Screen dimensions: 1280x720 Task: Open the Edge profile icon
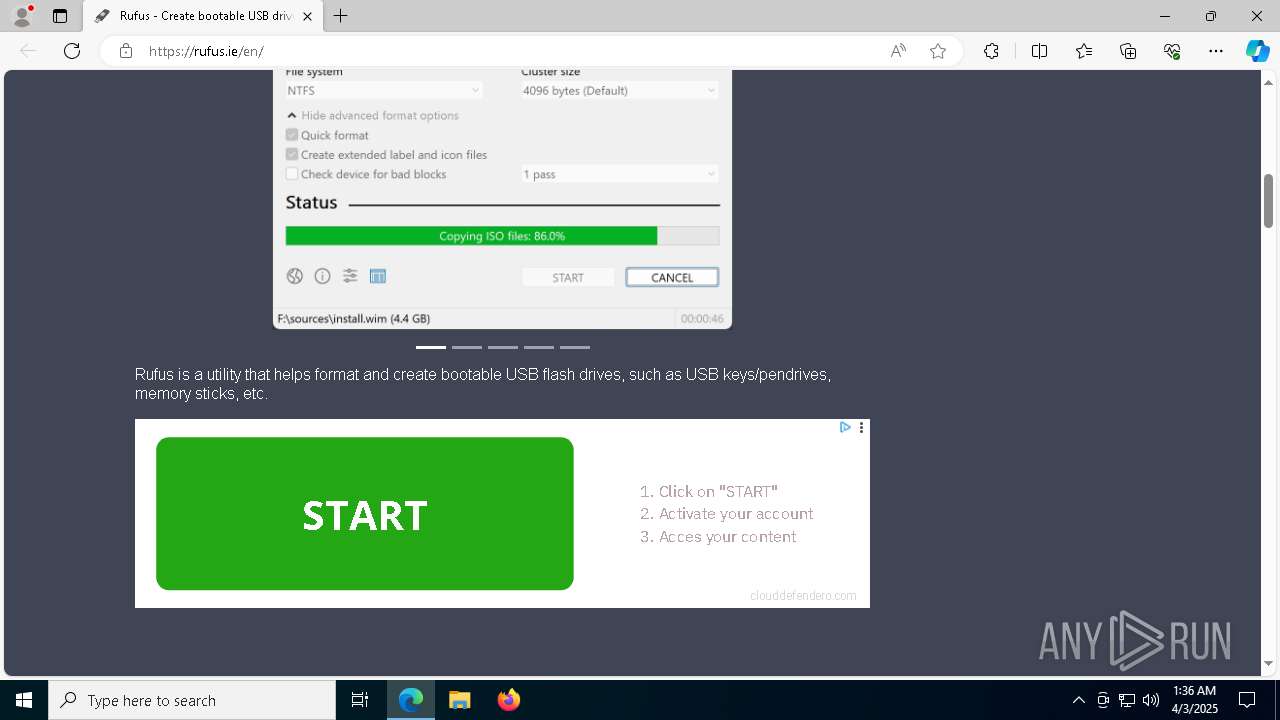[22, 16]
